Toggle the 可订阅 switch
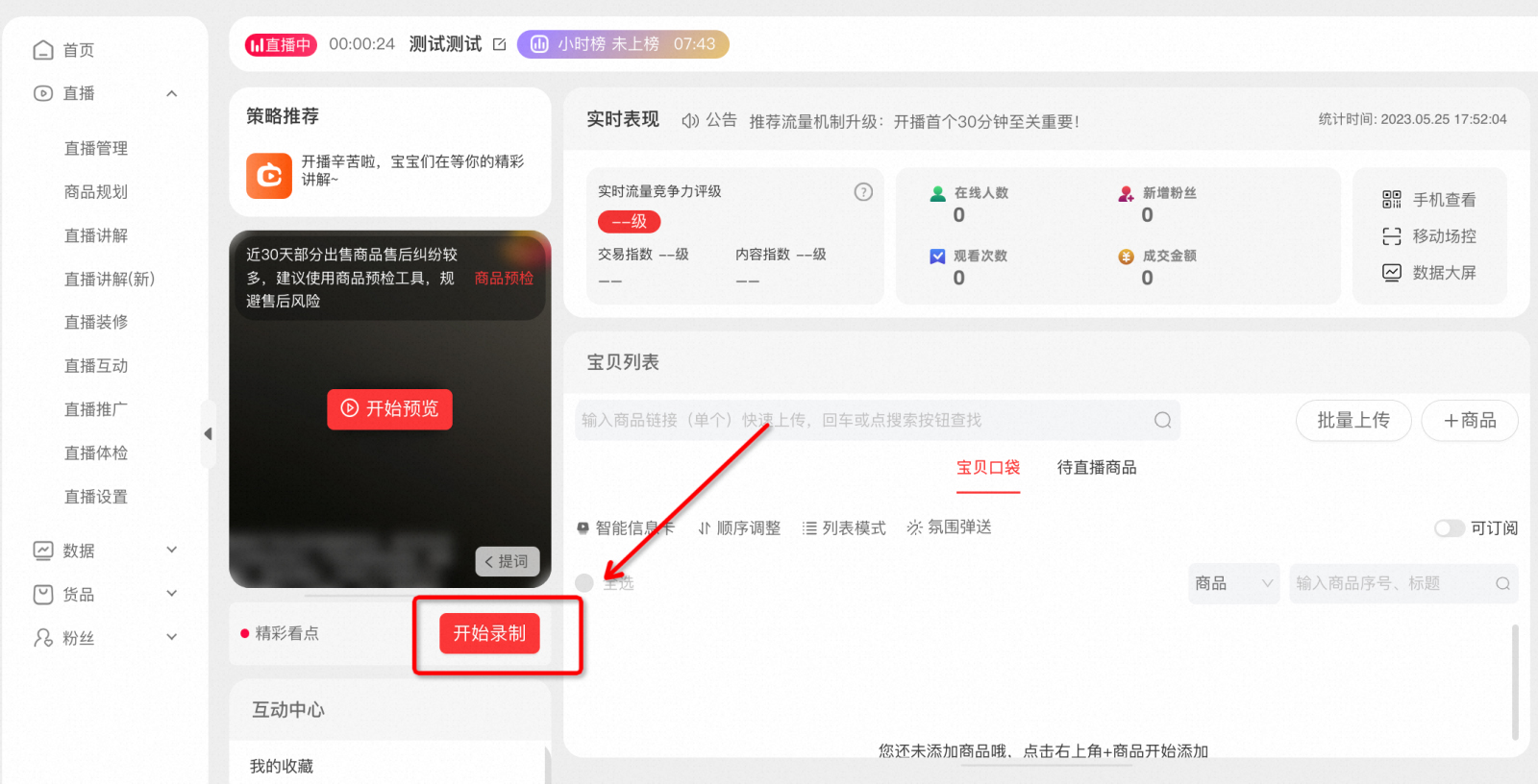The width and height of the screenshot is (1538, 784). click(1449, 528)
